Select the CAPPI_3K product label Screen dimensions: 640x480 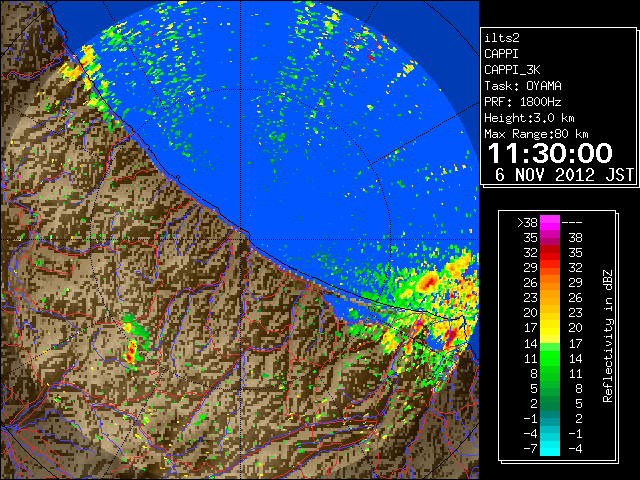coord(512,70)
